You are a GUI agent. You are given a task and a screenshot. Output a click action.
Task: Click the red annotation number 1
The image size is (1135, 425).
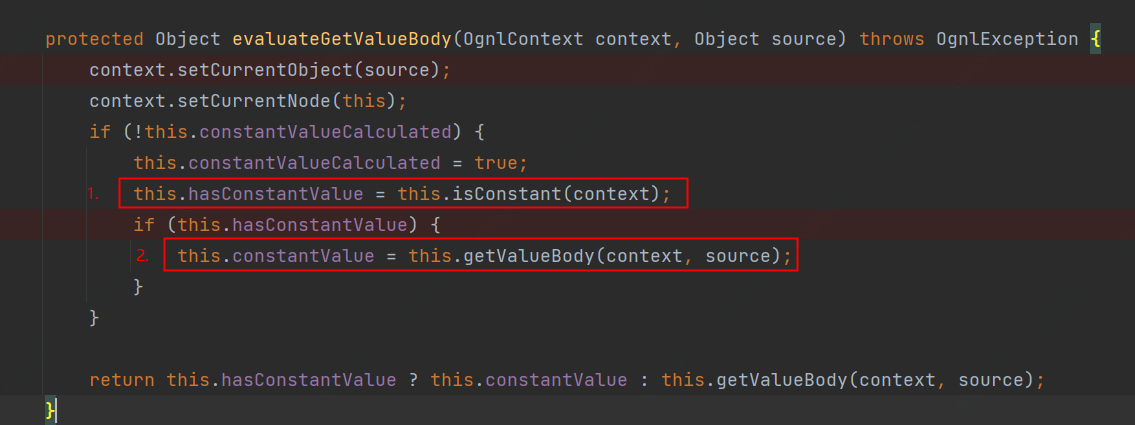point(93,194)
